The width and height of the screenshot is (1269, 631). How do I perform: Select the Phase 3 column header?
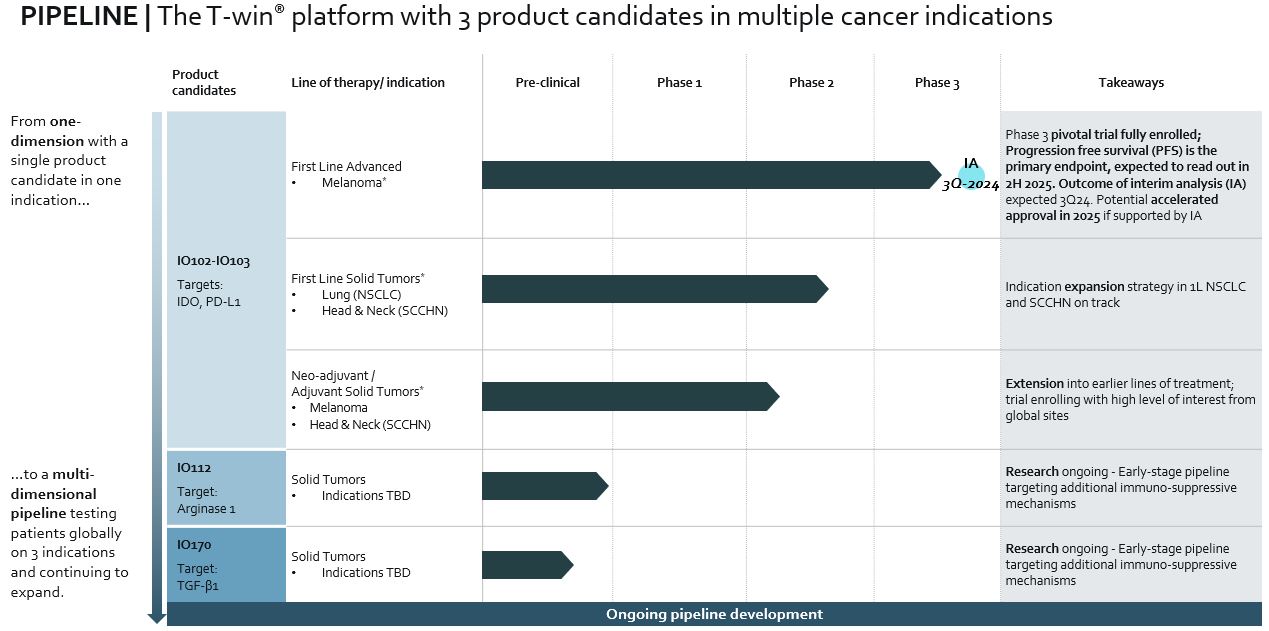click(x=937, y=83)
